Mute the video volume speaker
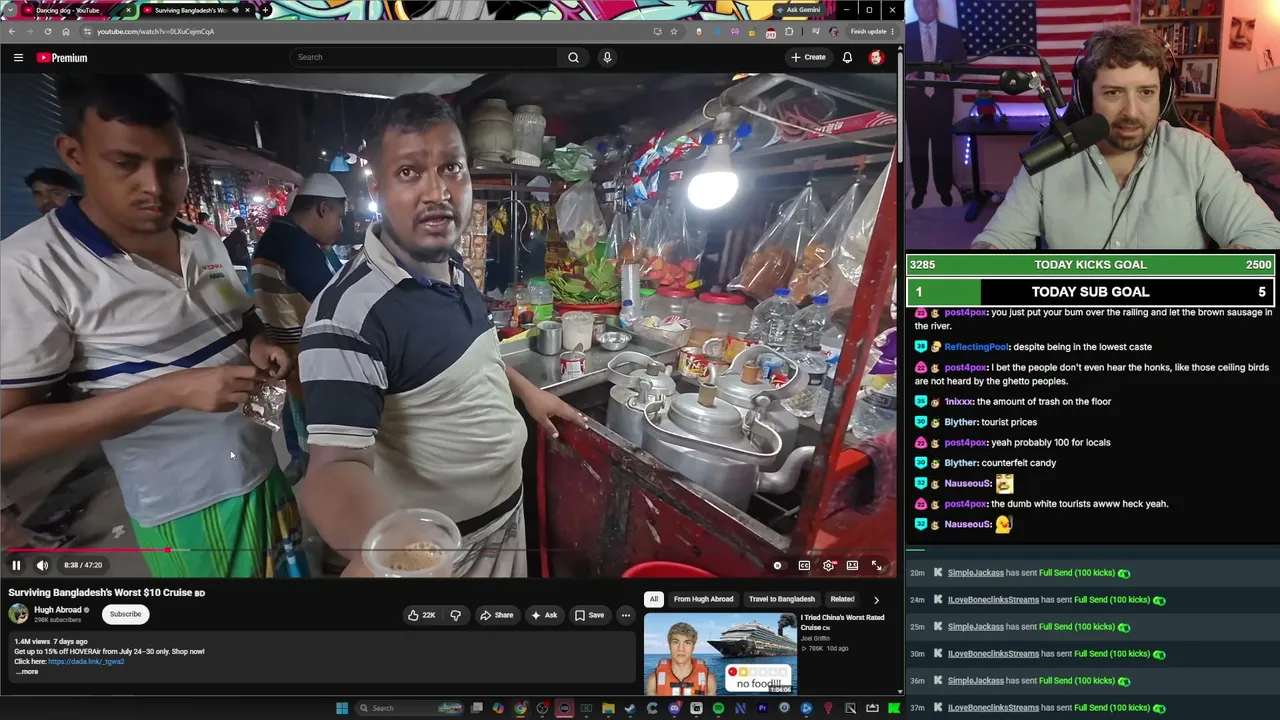 point(42,565)
